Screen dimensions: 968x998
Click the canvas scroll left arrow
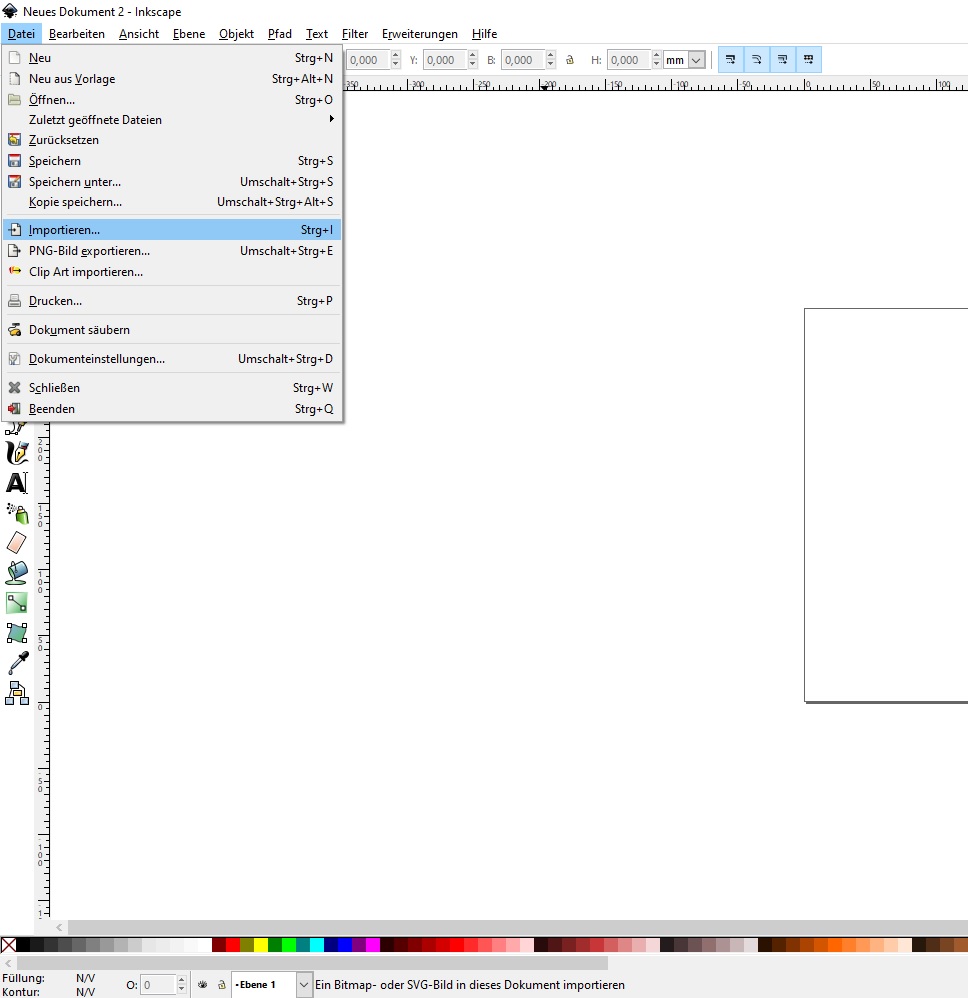pyautogui.click(x=59, y=927)
